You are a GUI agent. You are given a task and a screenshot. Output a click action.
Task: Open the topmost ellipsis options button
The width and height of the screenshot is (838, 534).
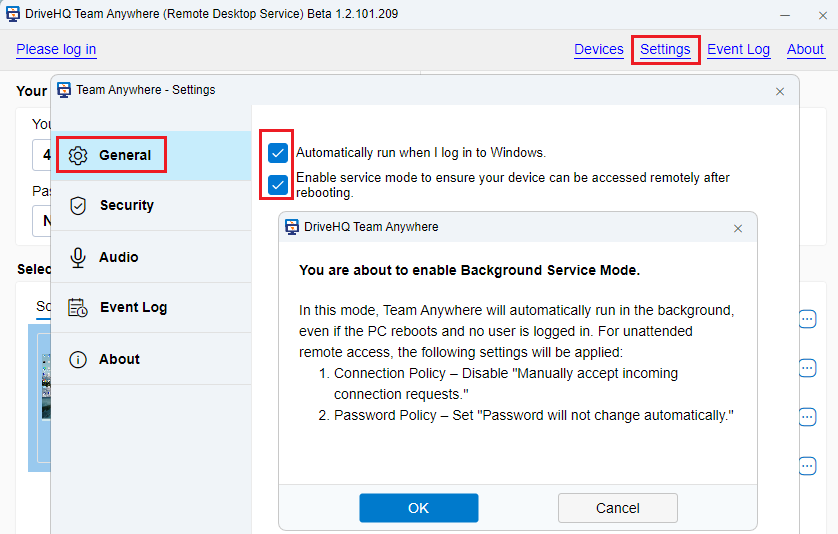[x=808, y=319]
